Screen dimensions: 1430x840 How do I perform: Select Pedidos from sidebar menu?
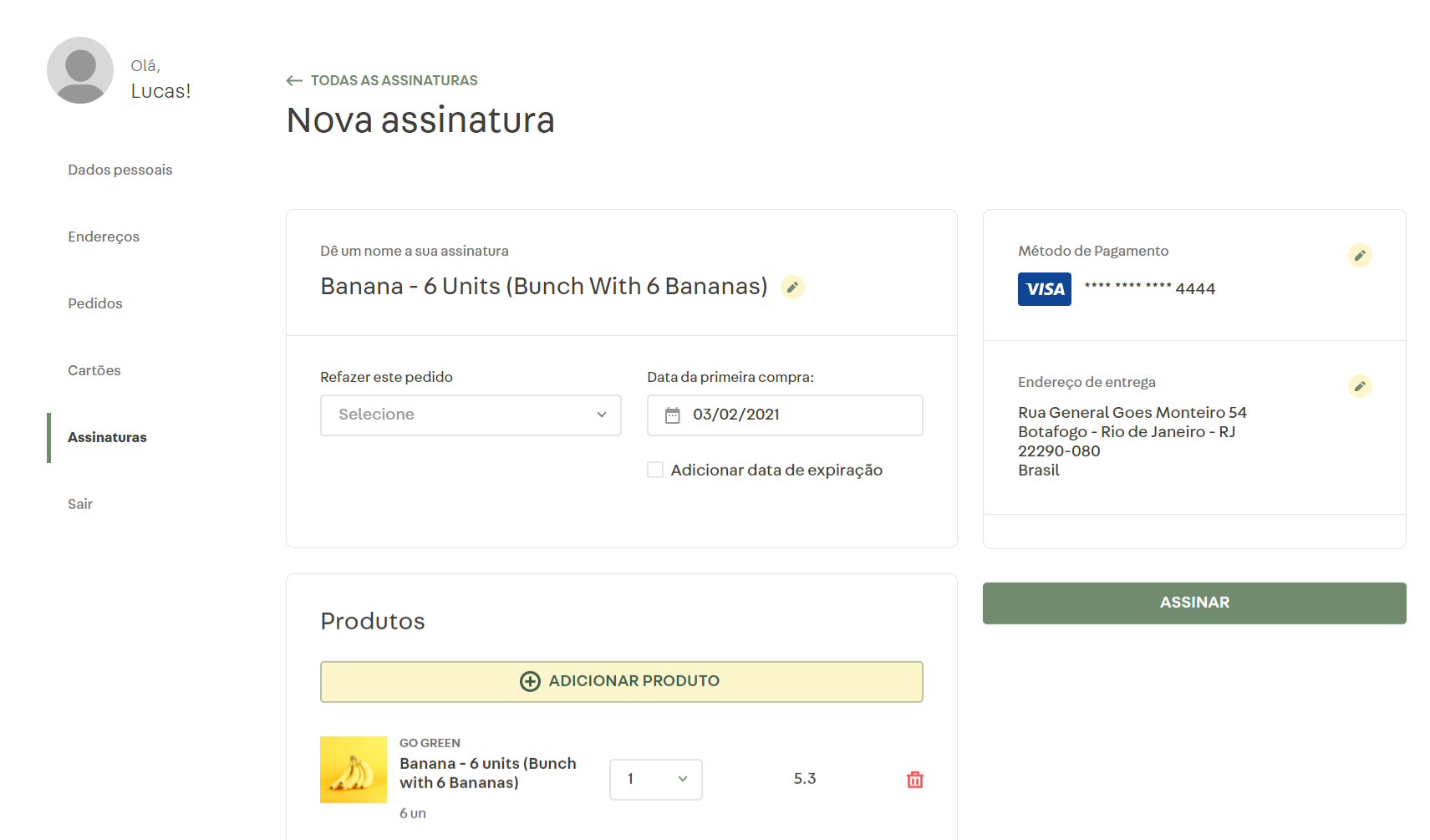pos(95,303)
